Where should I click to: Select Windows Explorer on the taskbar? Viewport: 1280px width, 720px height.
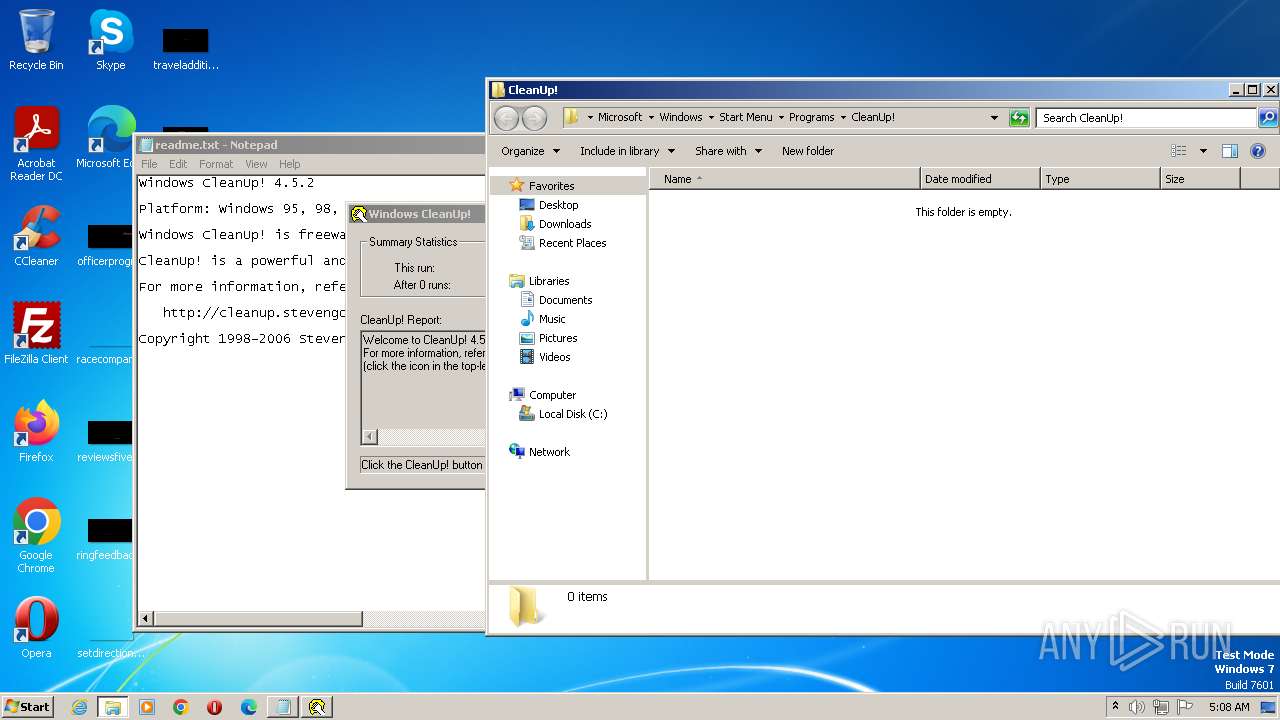click(x=112, y=707)
